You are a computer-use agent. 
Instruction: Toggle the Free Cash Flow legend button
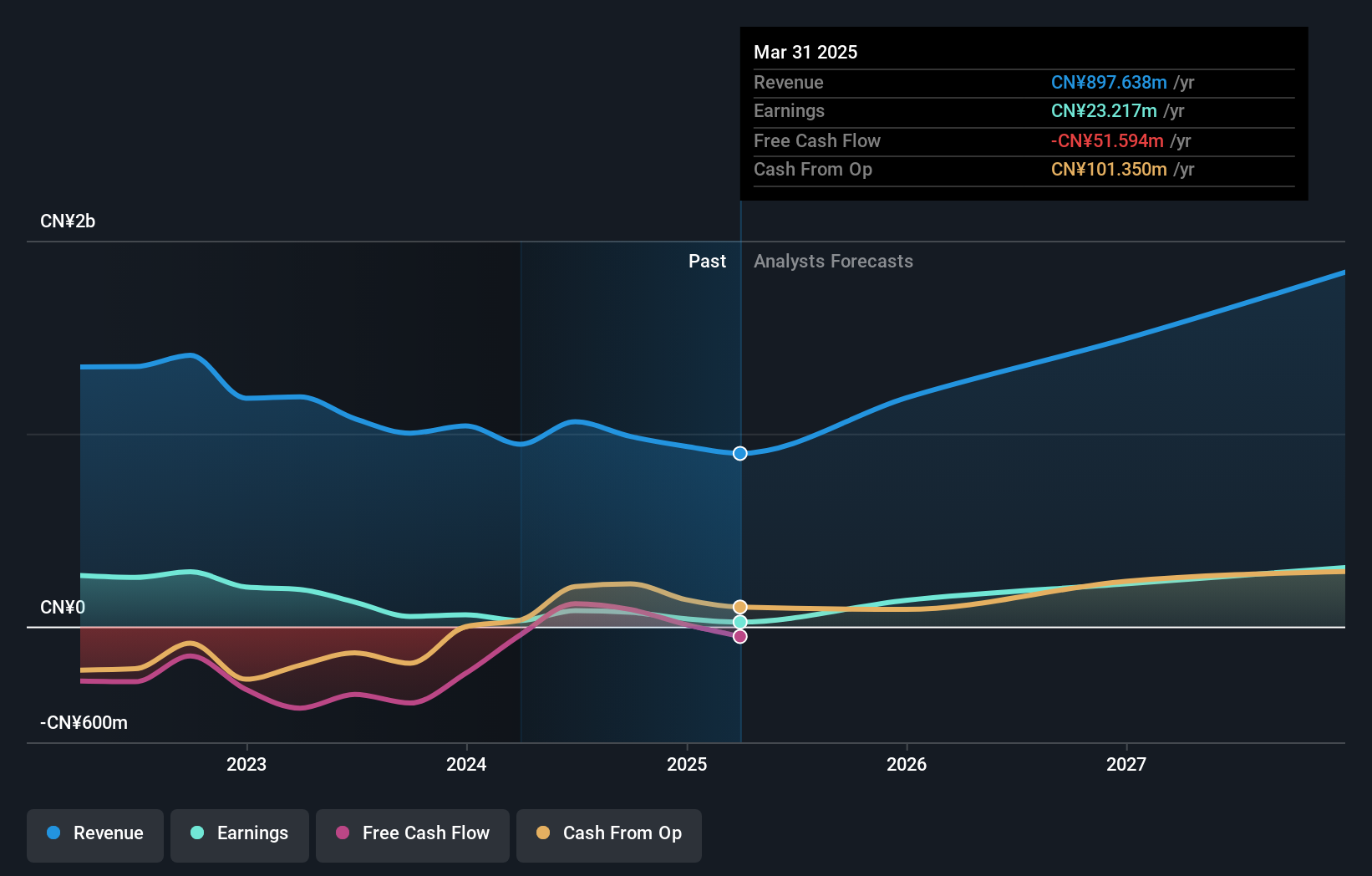coord(413,835)
